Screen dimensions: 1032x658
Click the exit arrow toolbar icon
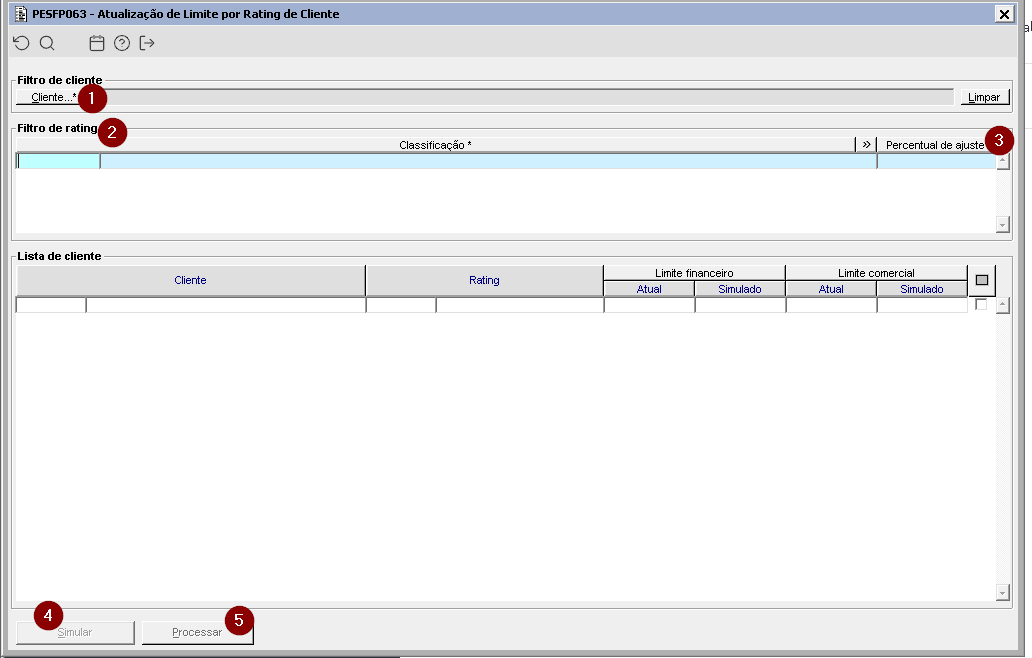coord(147,43)
